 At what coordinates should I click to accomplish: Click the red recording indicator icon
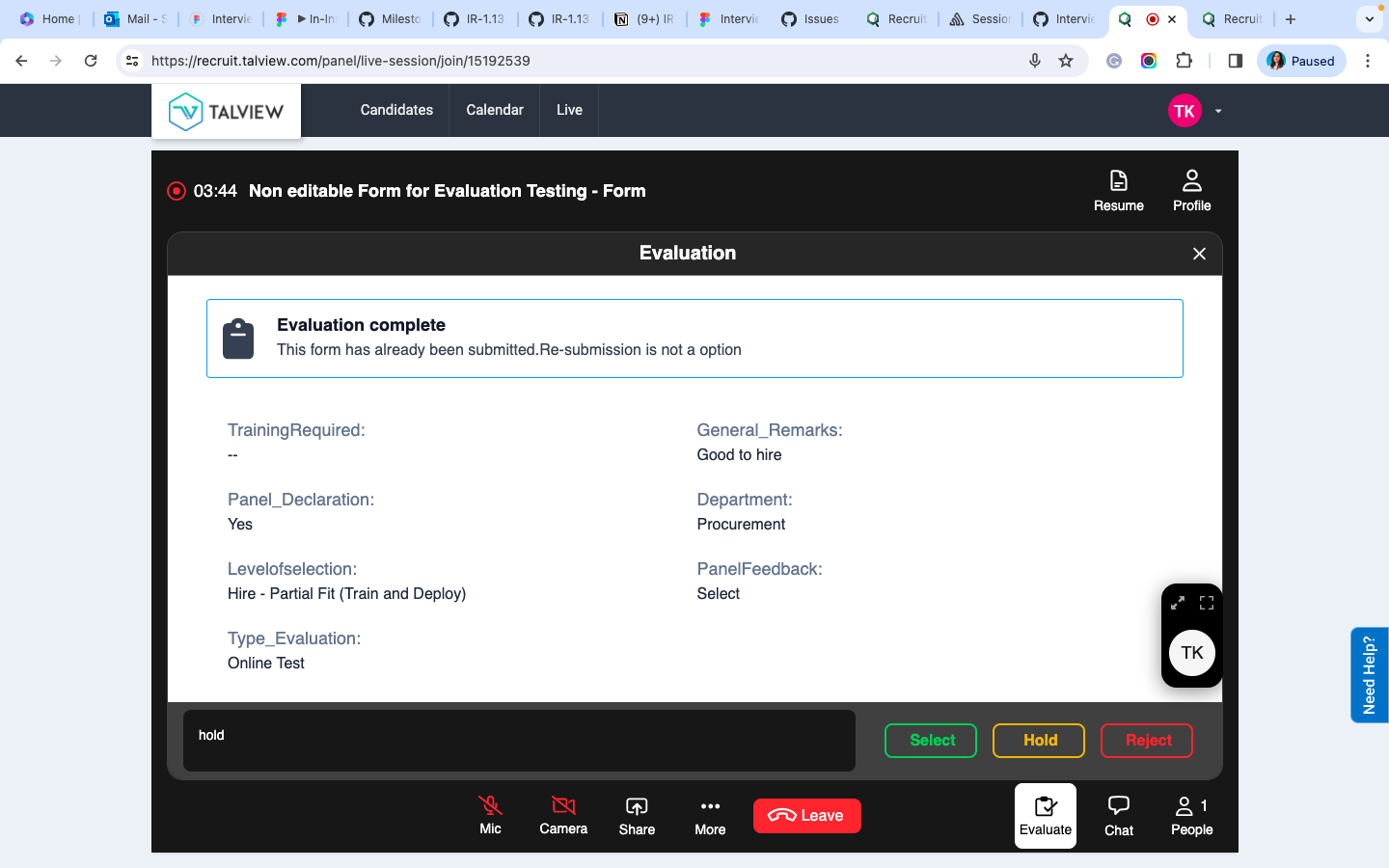pyautogui.click(x=177, y=191)
